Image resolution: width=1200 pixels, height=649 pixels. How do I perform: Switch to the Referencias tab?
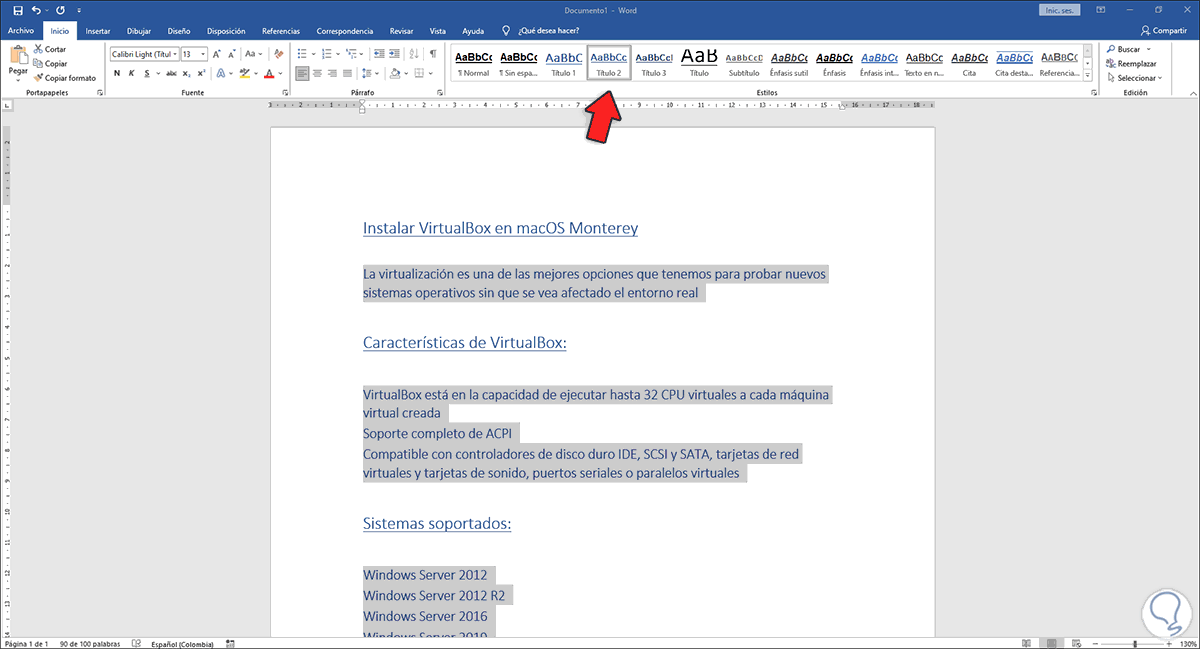pos(280,31)
